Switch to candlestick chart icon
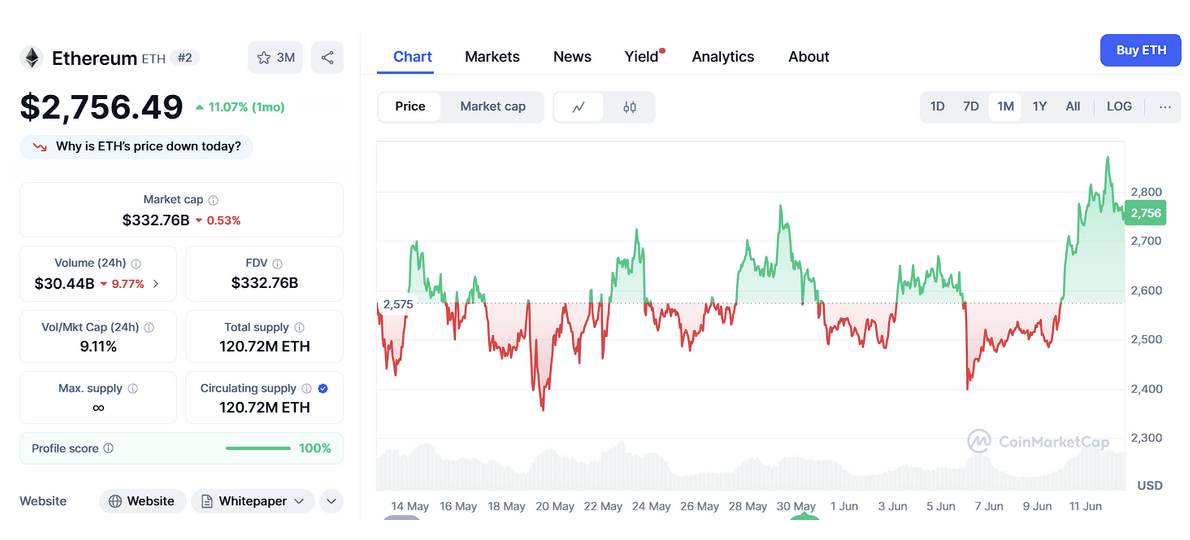The height and width of the screenshot is (540, 1190). click(629, 107)
